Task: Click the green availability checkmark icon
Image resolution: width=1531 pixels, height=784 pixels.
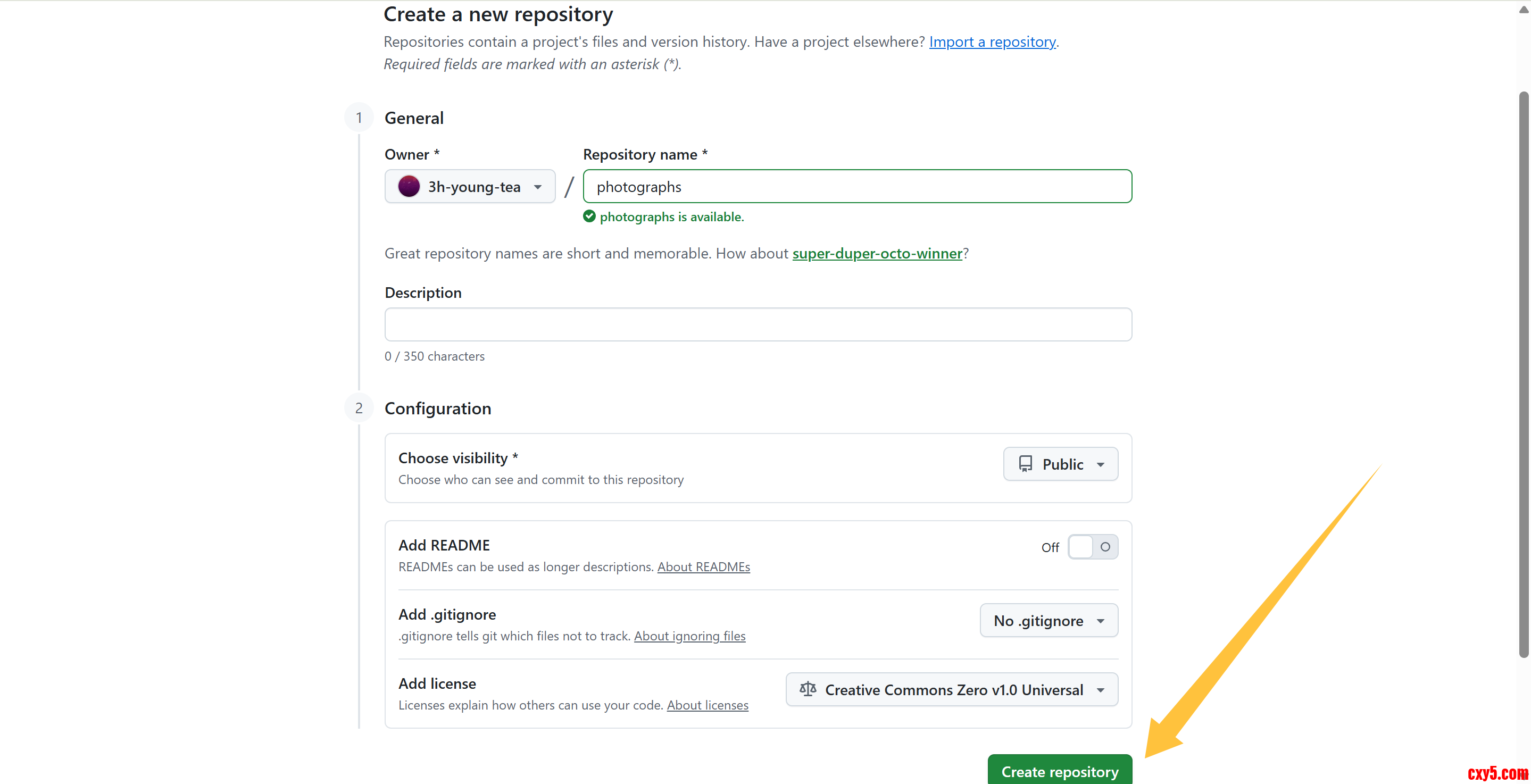Action: point(589,216)
